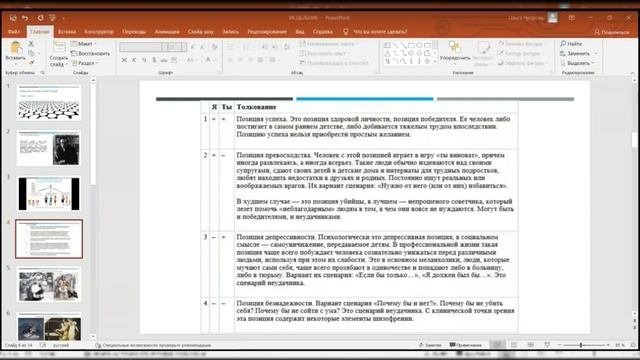This screenshot has width=640, height=360.
Task: Select slide 2 thumbnail with portrait
Action: coord(49,148)
